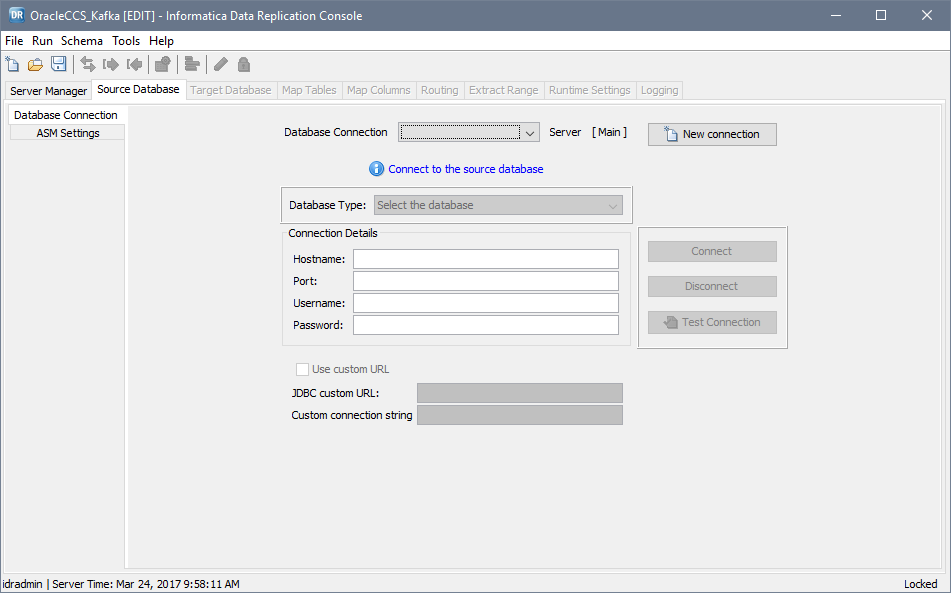Click the new configuration file icon
This screenshot has height=593, width=951.
coord(13,64)
